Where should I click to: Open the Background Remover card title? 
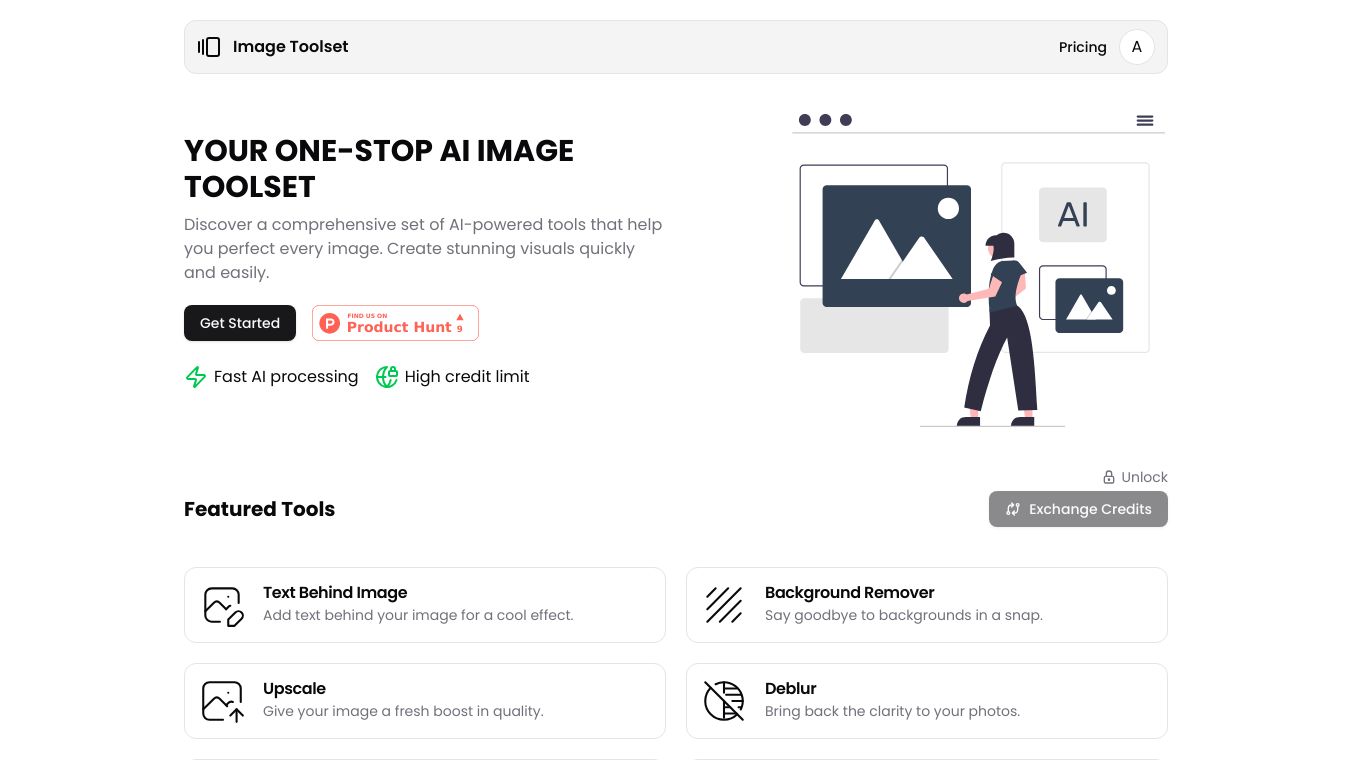click(849, 592)
